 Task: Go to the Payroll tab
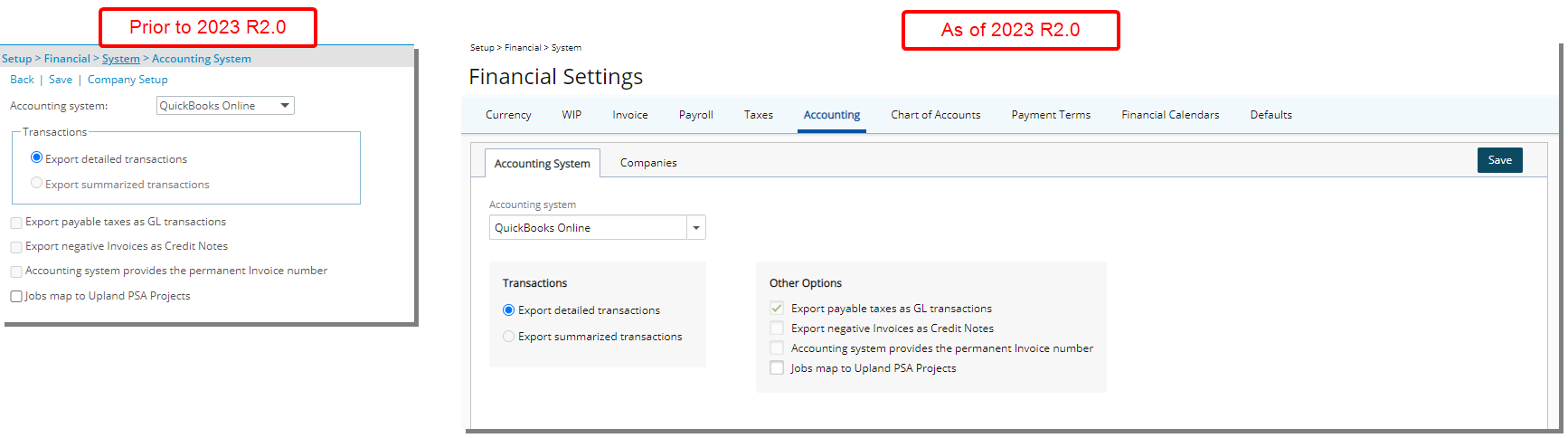695,115
